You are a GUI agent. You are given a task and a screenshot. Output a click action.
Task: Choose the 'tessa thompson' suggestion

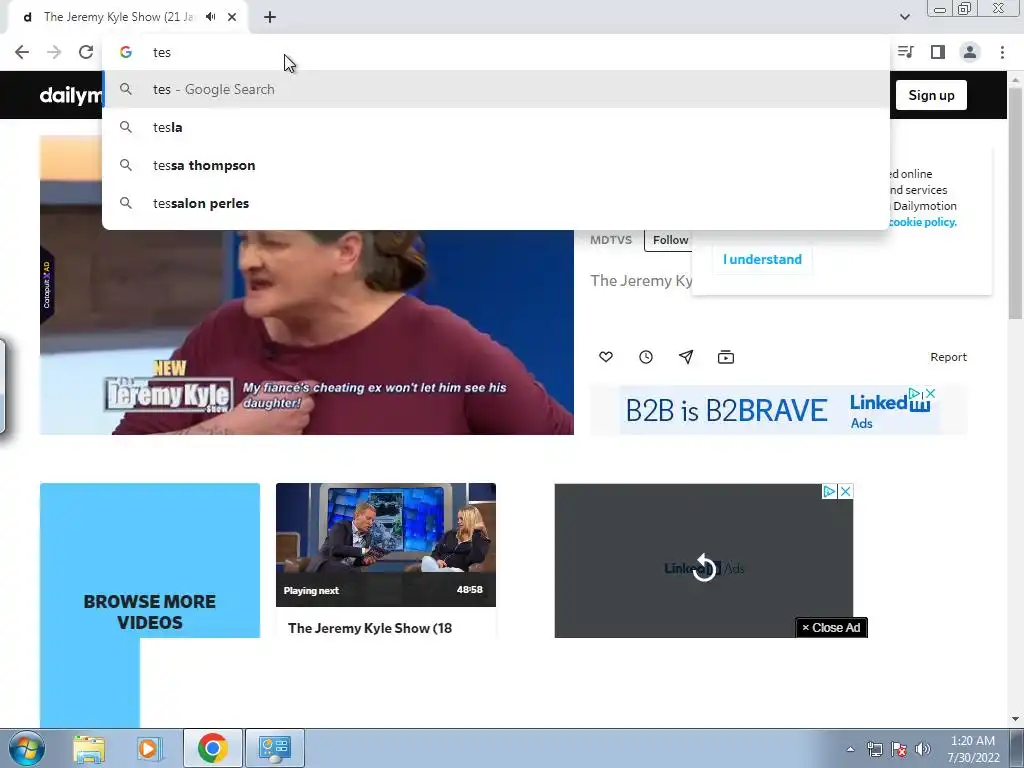496,165
